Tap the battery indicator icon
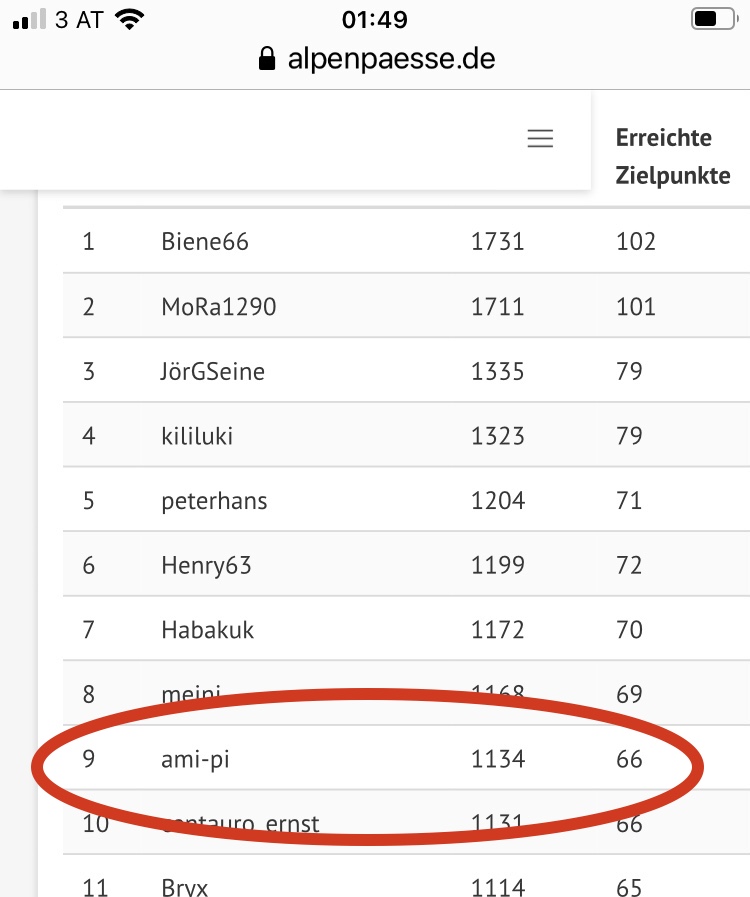Image resolution: width=750 pixels, height=897 pixels. (x=711, y=20)
